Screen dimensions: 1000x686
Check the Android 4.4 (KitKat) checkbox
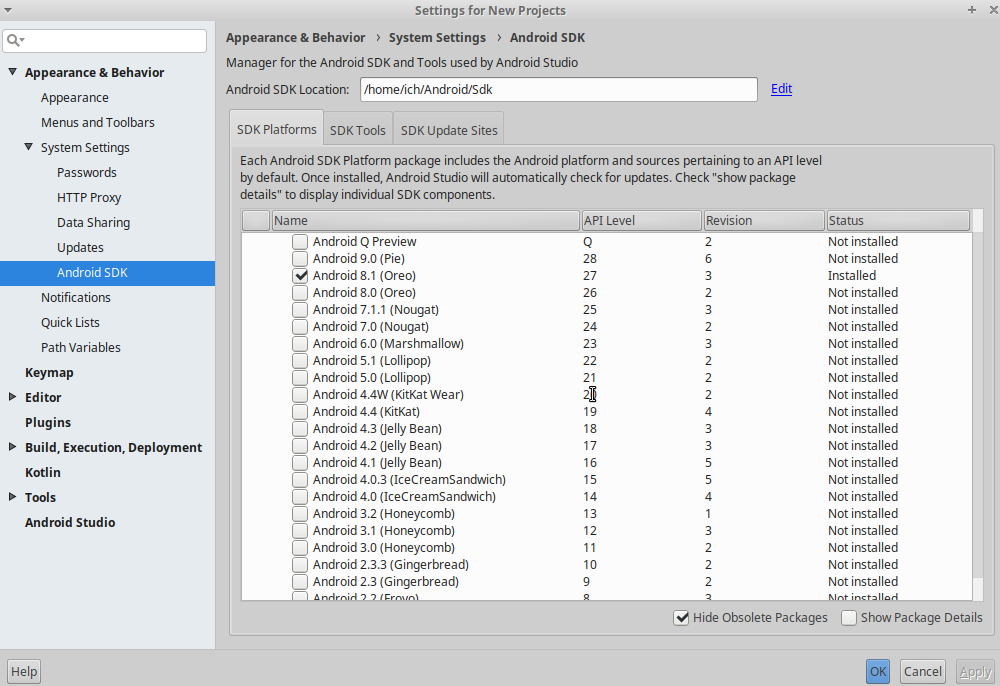(300, 412)
